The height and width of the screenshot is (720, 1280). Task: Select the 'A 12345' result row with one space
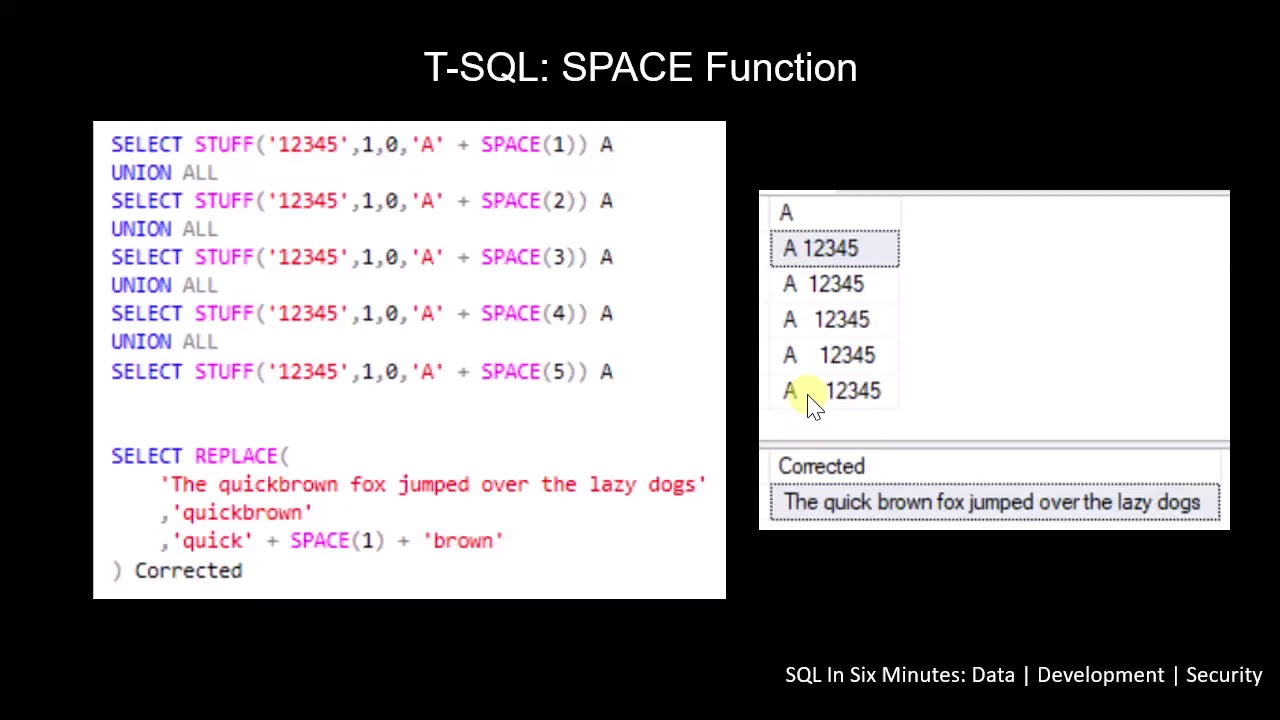pyautogui.click(x=834, y=249)
